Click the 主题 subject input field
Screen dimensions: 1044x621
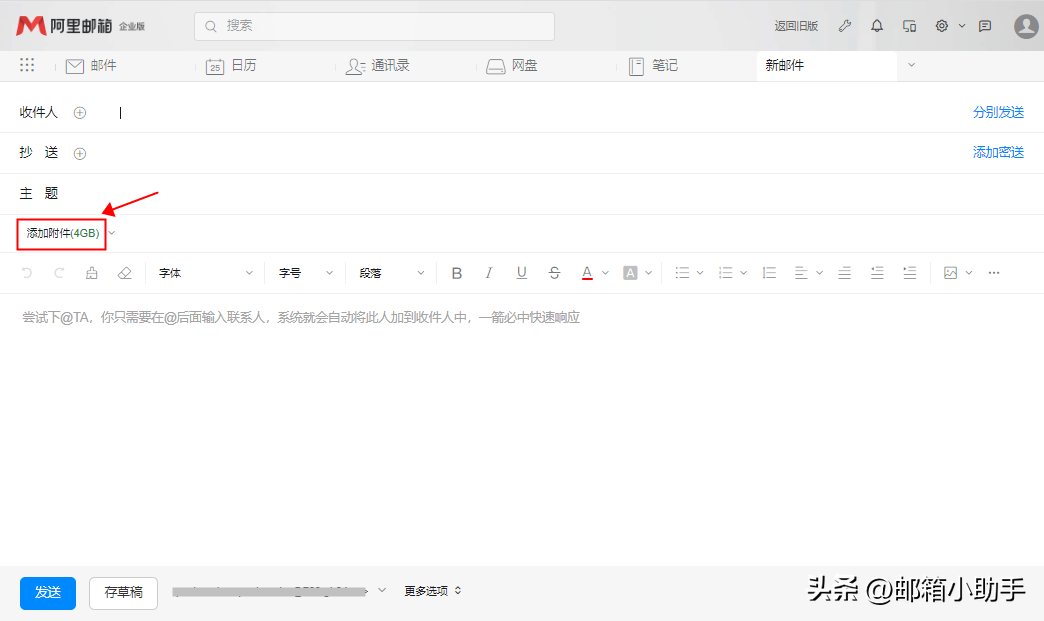pyautogui.click(x=500, y=194)
